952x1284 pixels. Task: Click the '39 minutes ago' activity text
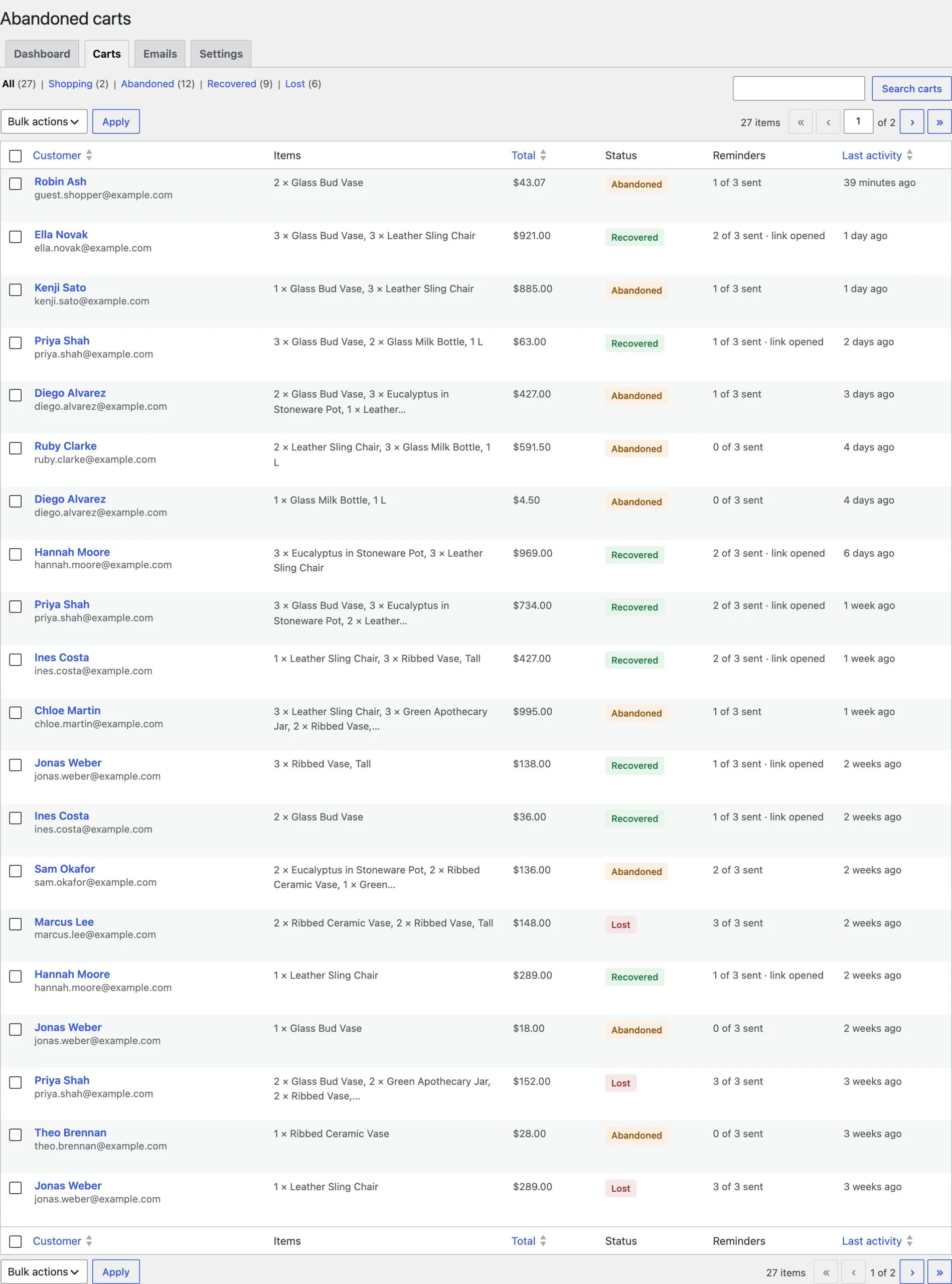click(x=879, y=182)
